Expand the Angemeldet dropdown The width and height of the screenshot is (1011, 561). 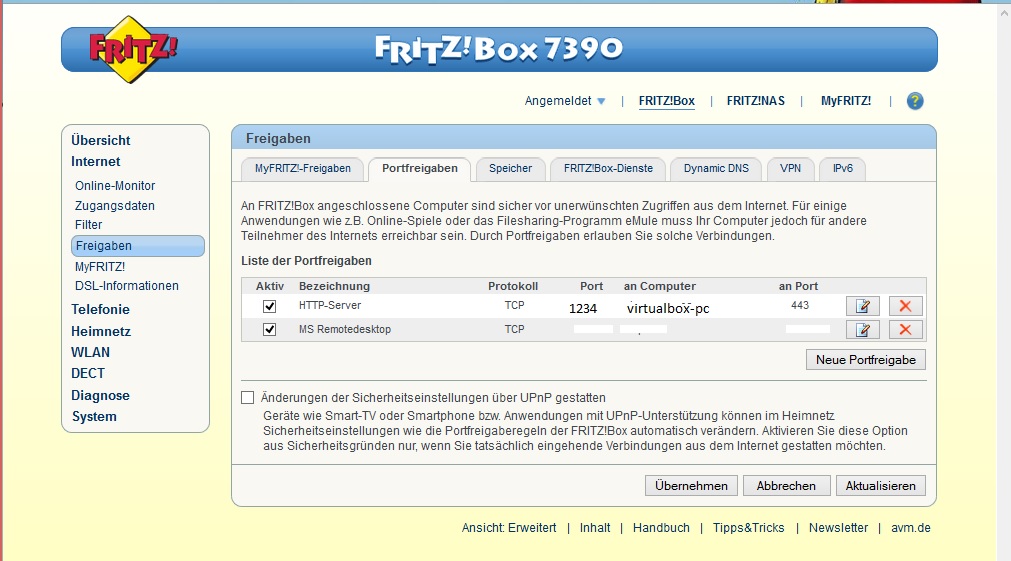click(565, 101)
